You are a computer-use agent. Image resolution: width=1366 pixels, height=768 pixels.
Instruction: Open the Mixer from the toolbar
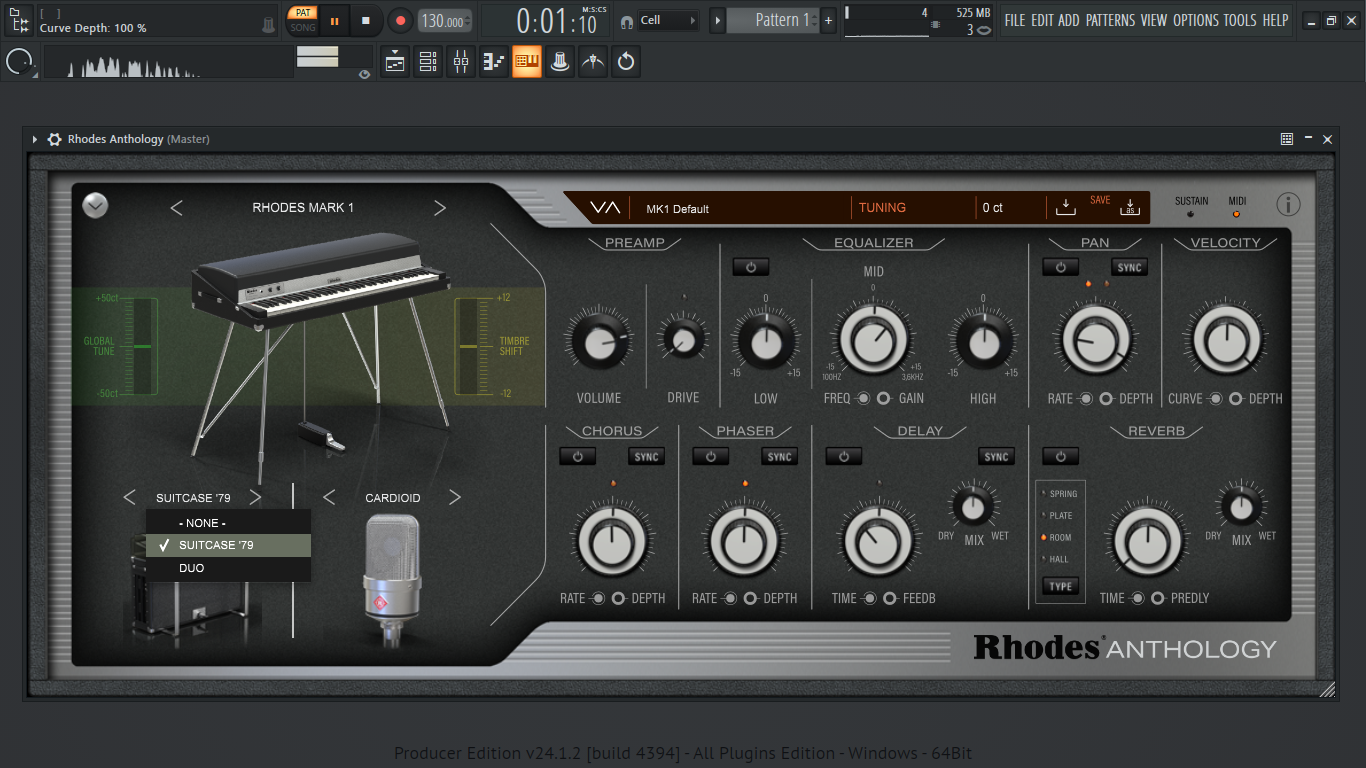coord(461,62)
